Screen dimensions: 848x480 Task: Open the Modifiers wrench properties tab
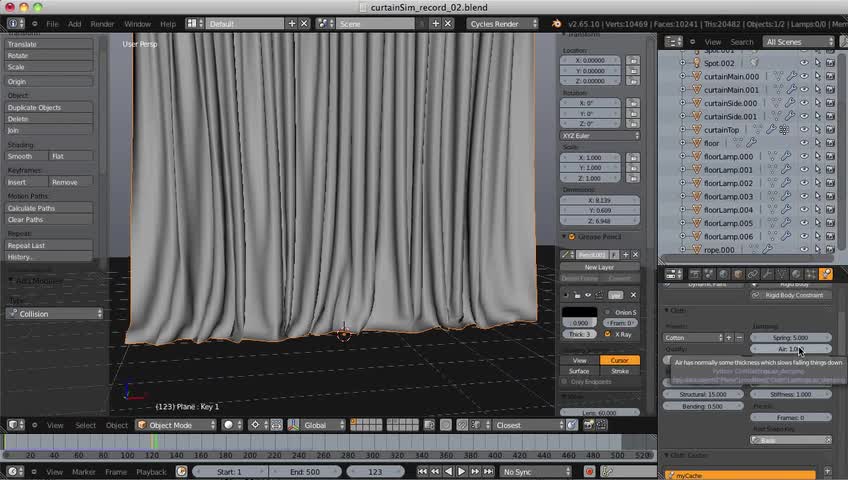[767, 274]
